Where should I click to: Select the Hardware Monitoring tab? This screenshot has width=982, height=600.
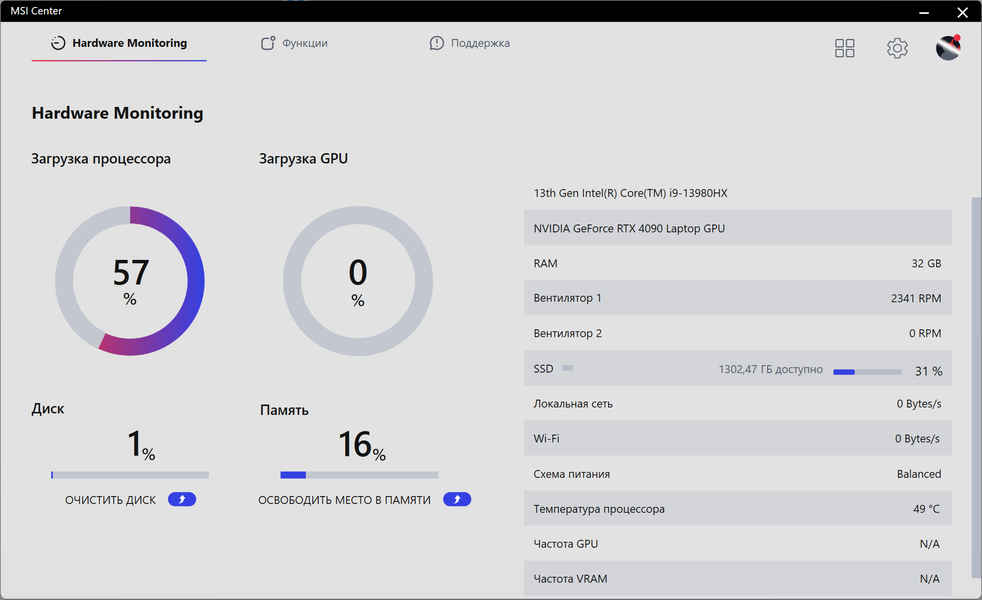click(x=129, y=44)
